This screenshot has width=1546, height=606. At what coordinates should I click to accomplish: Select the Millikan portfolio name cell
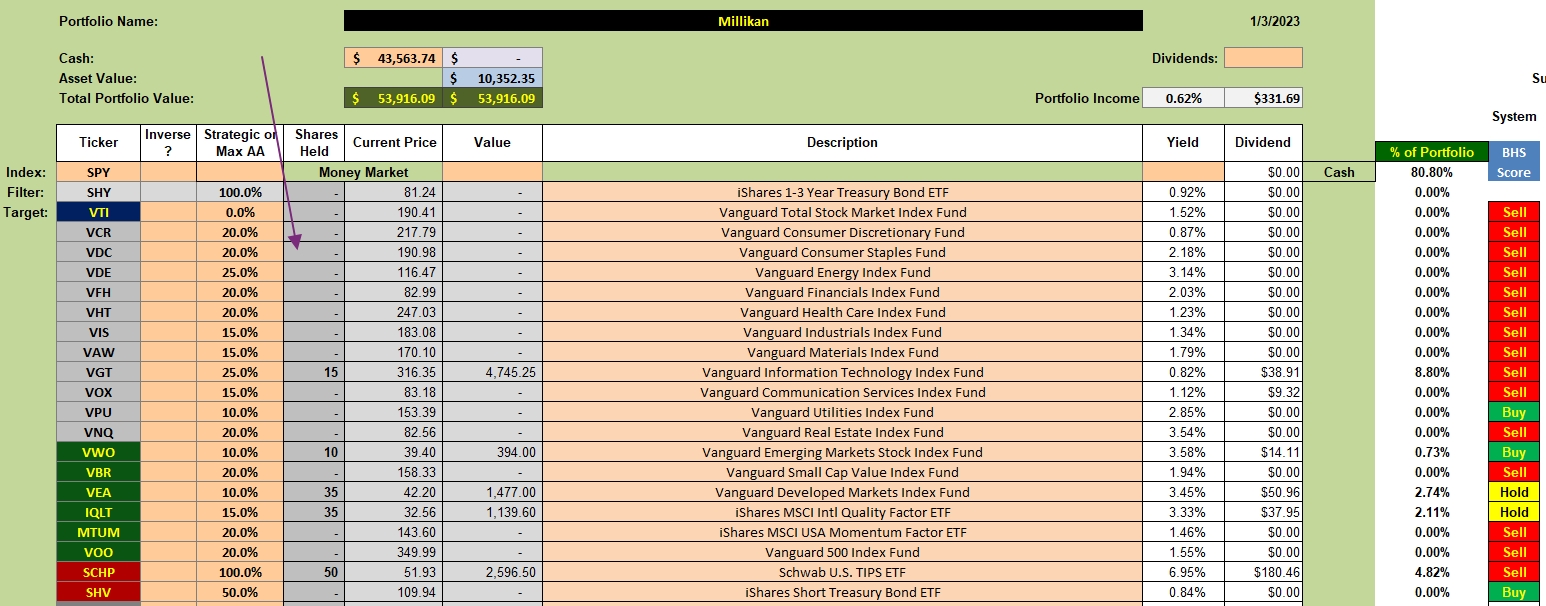point(743,21)
